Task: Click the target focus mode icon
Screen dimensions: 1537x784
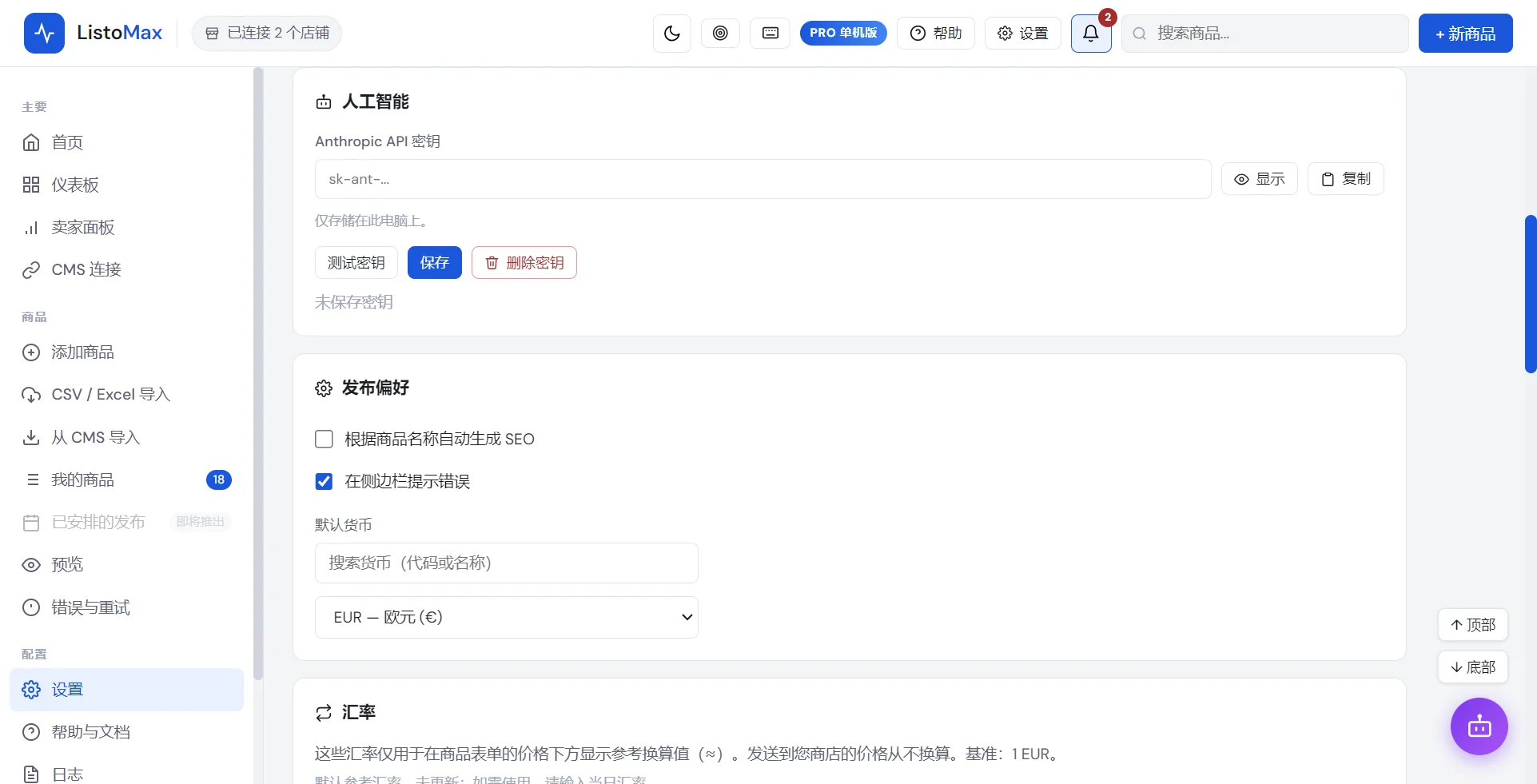Action: click(x=720, y=33)
